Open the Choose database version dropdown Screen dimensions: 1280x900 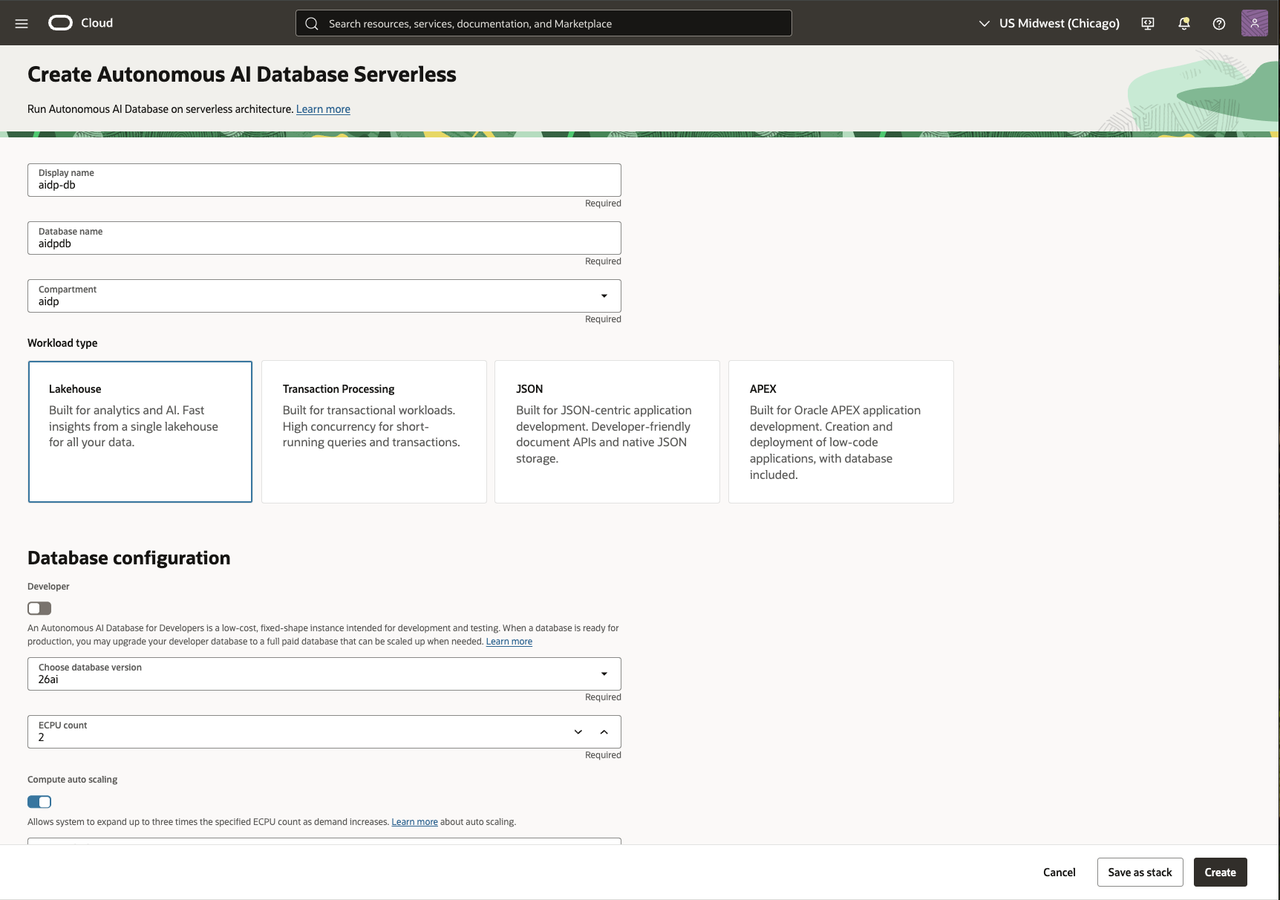coord(324,674)
